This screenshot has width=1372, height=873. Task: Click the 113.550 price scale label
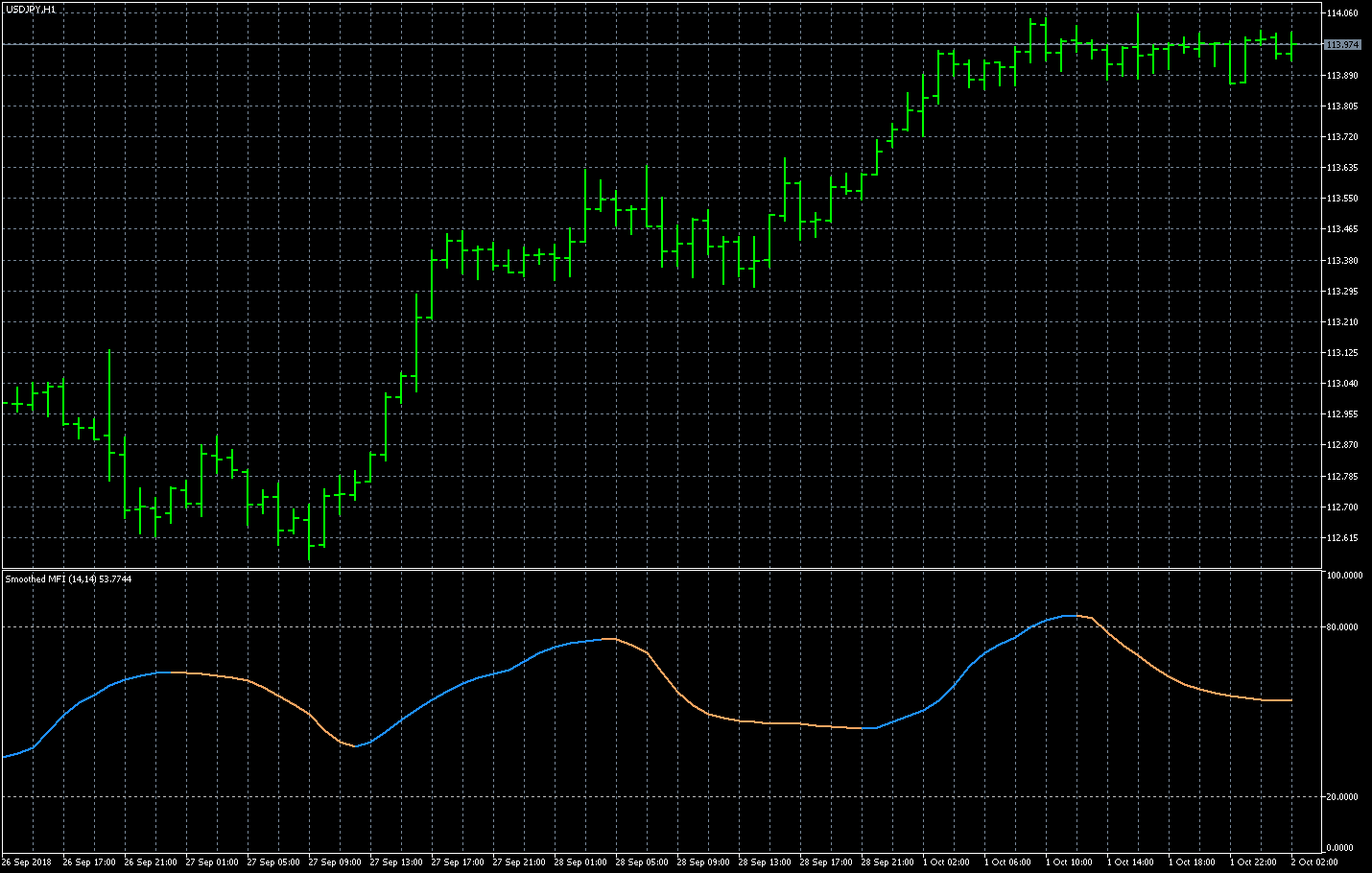pos(1342,199)
